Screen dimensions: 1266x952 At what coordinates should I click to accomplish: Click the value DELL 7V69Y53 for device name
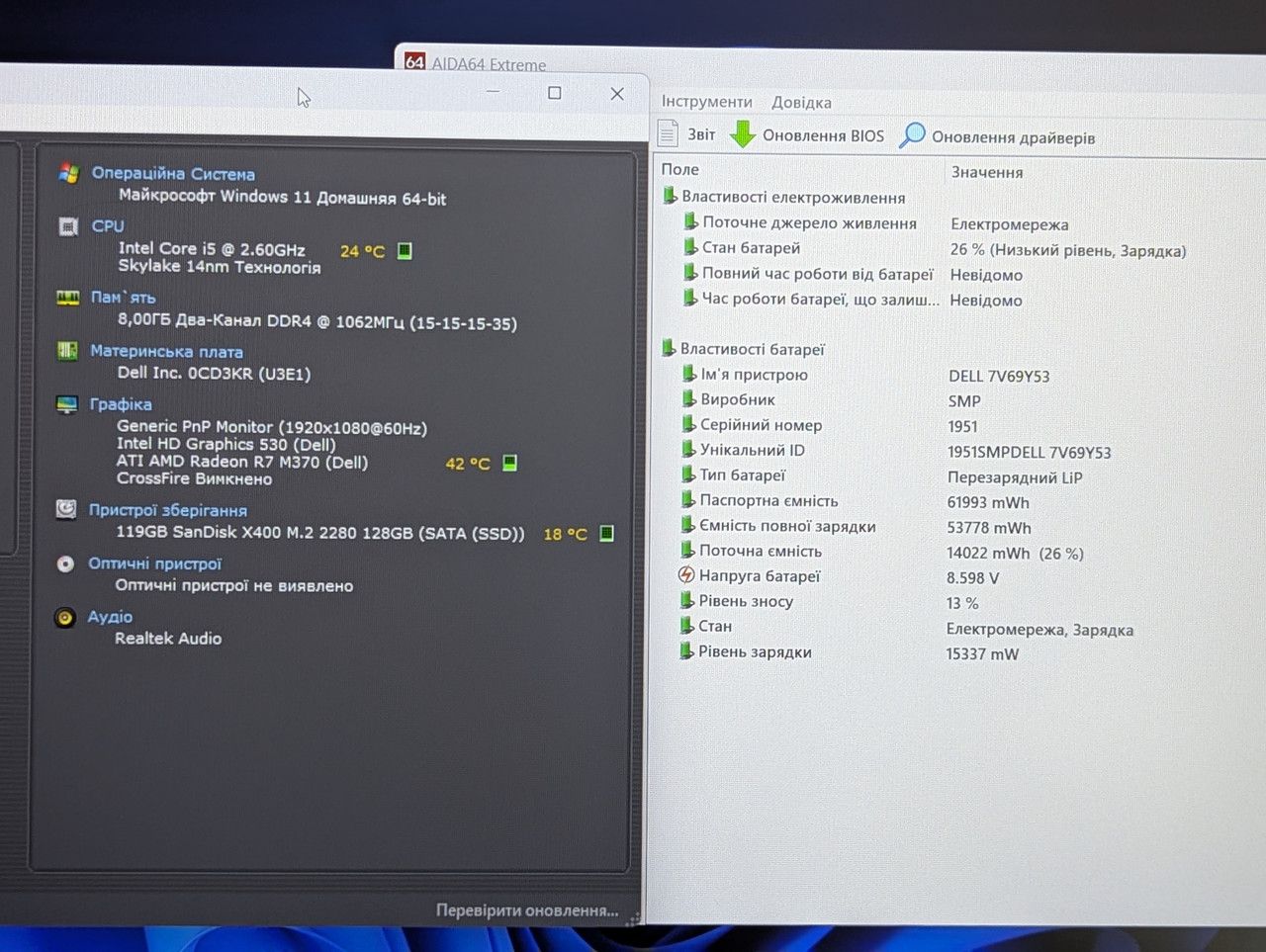tap(999, 376)
